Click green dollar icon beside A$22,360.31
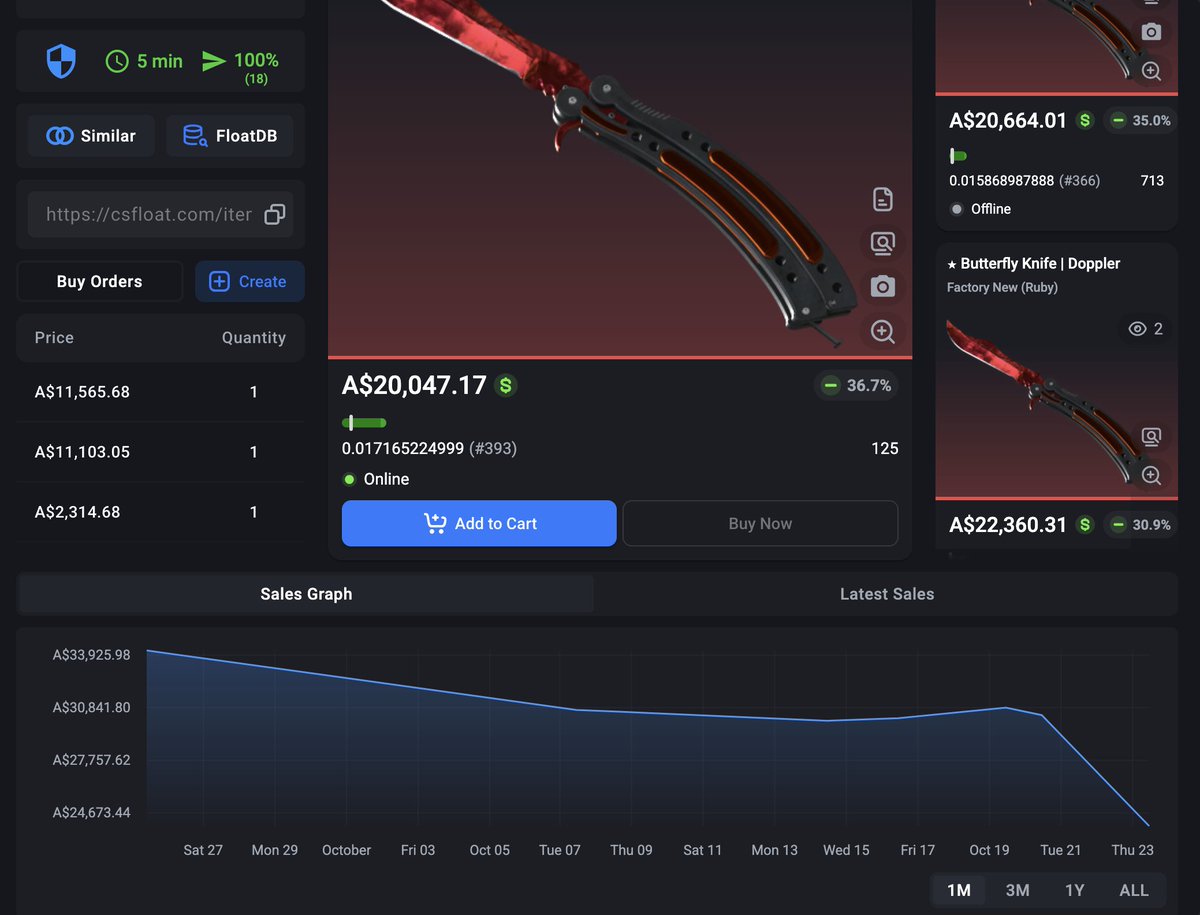The width and height of the screenshot is (1200, 915). pos(1085,524)
